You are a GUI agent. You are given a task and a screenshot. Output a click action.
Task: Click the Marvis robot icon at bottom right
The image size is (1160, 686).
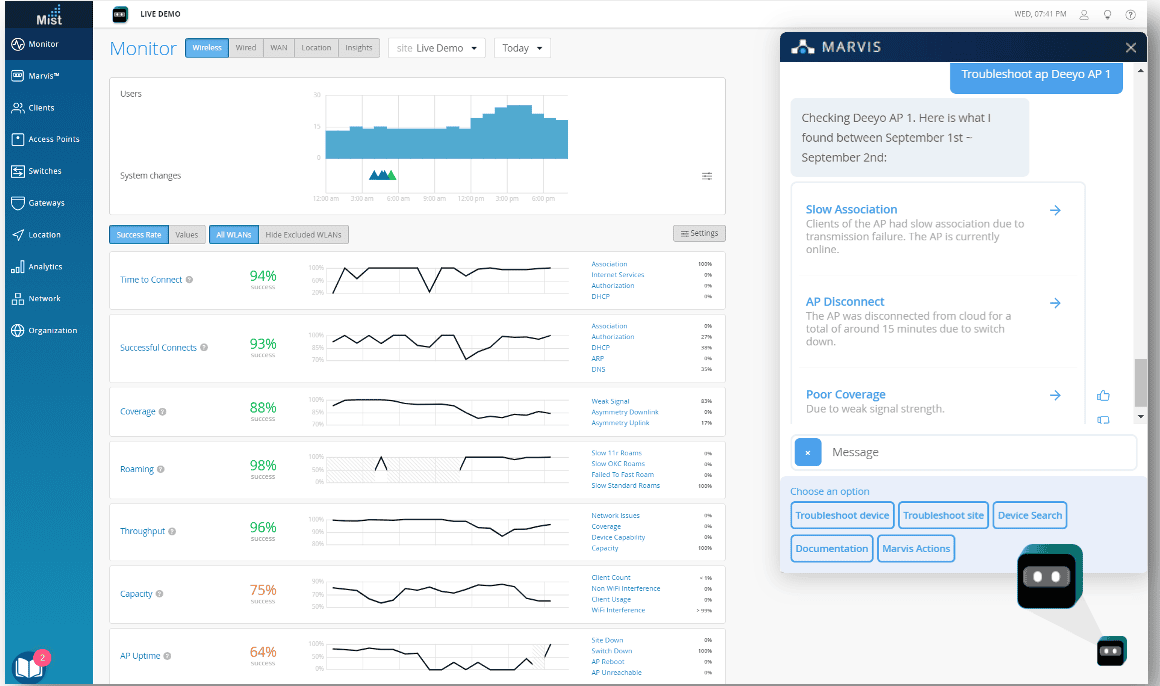1111,650
